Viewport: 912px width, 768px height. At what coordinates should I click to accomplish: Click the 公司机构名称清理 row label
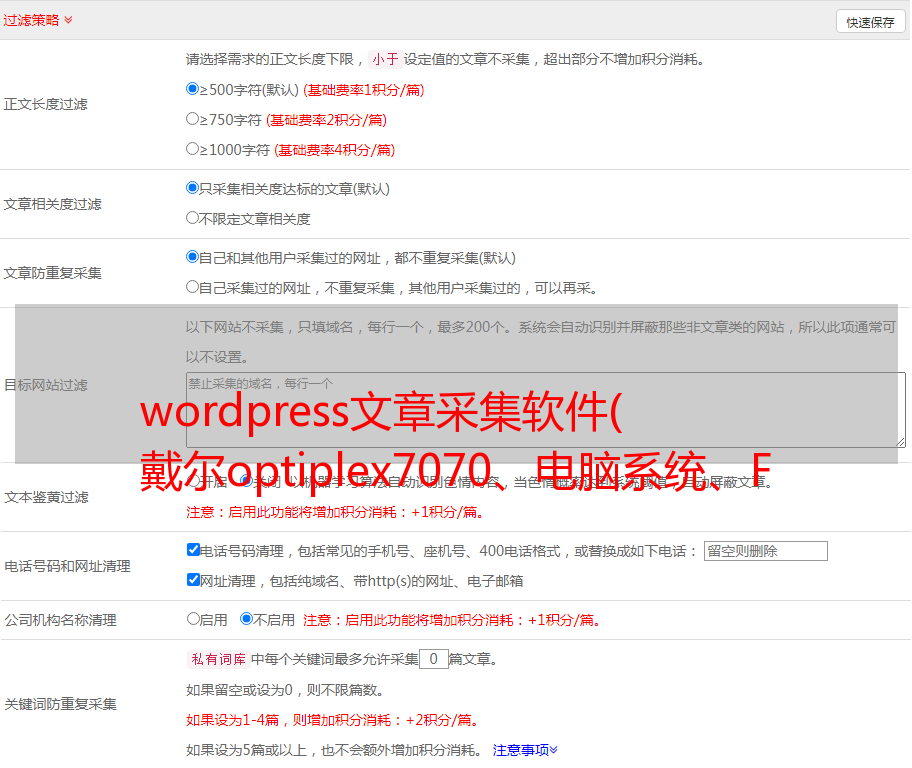click(60, 620)
